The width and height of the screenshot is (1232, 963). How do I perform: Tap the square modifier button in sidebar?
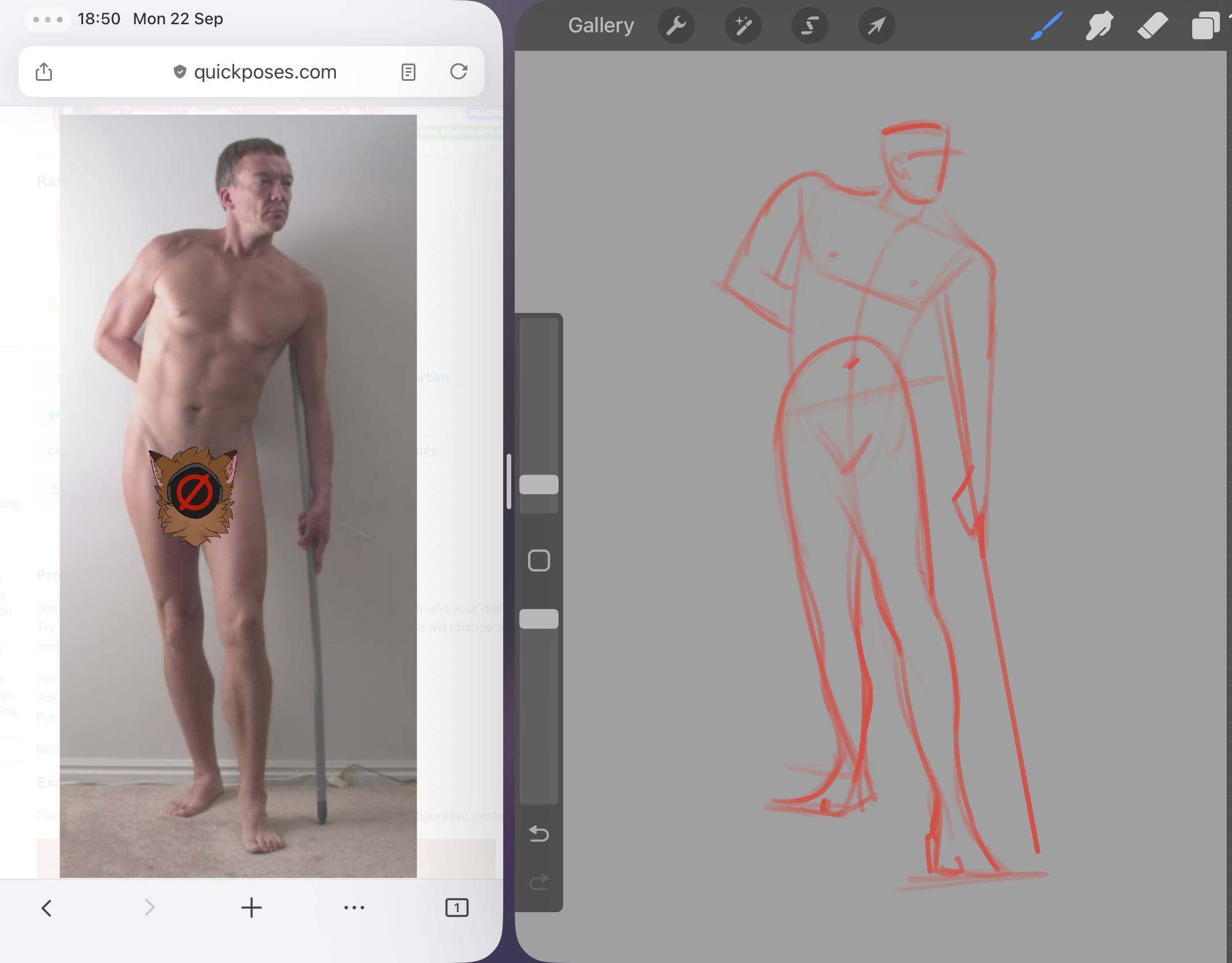click(538, 561)
